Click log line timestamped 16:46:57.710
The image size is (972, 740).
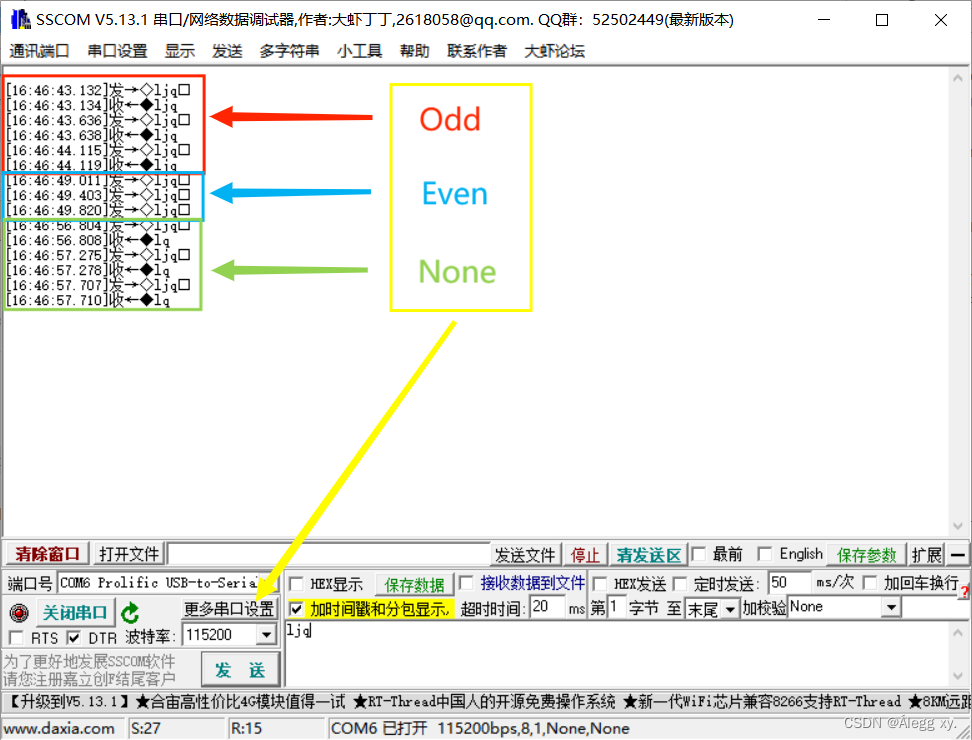tap(88, 300)
